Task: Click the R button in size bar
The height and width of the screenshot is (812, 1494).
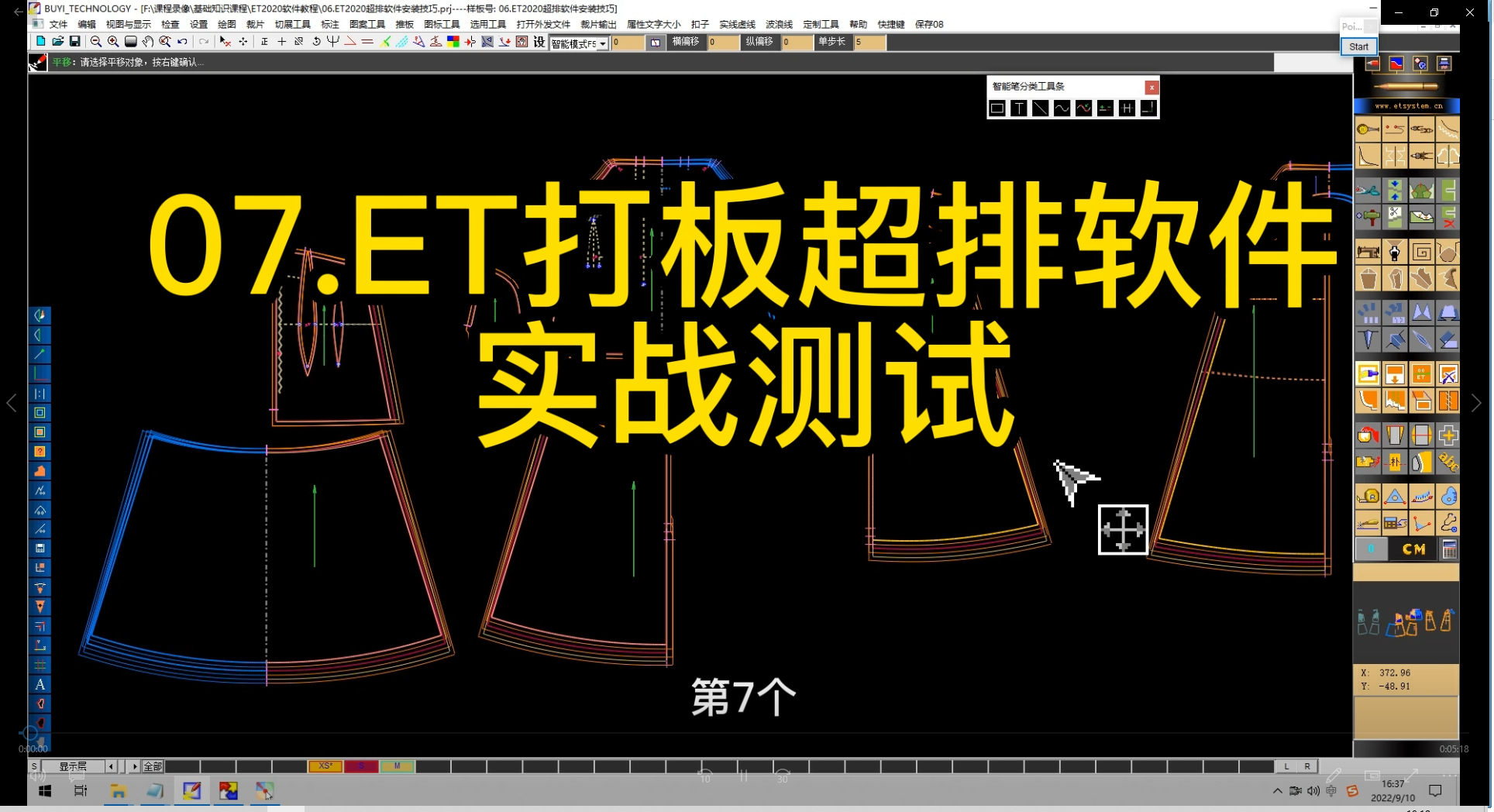Action: (1306, 766)
